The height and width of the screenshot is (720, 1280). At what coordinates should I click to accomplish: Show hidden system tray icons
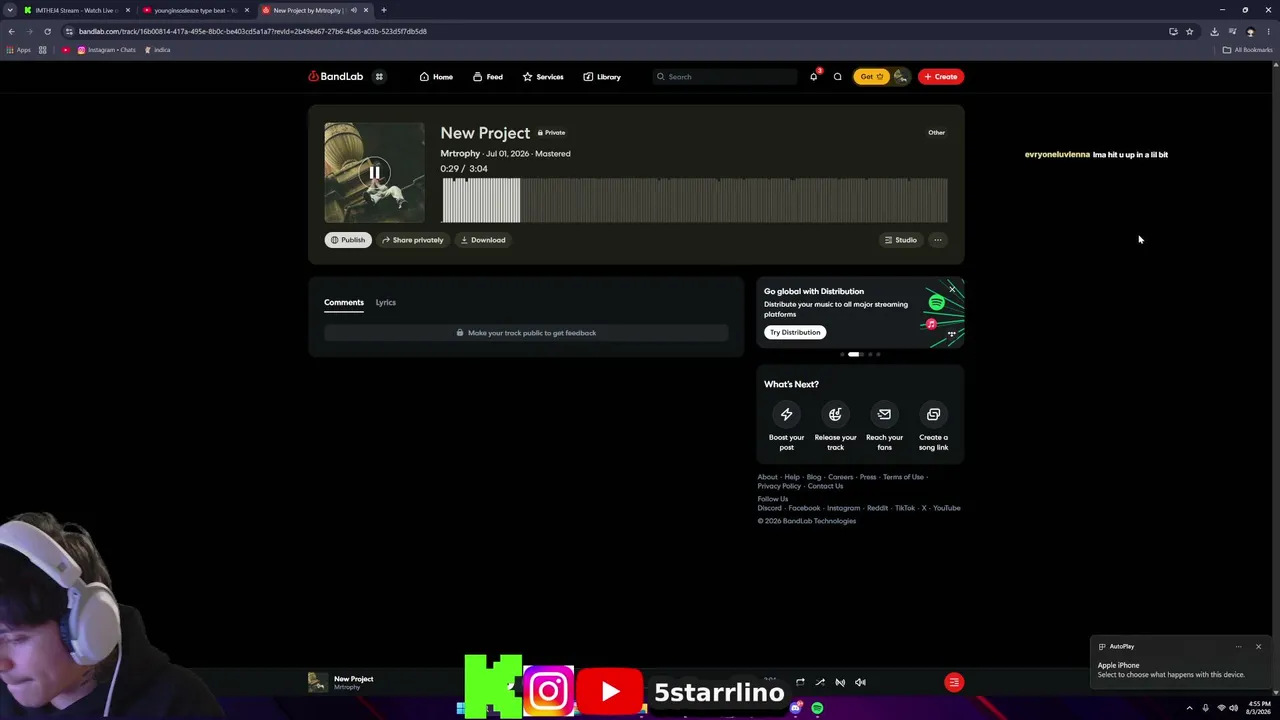[1189, 708]
